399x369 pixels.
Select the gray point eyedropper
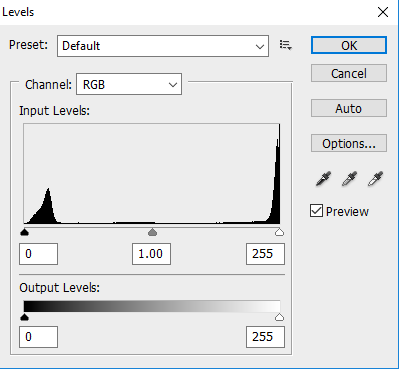349,179
